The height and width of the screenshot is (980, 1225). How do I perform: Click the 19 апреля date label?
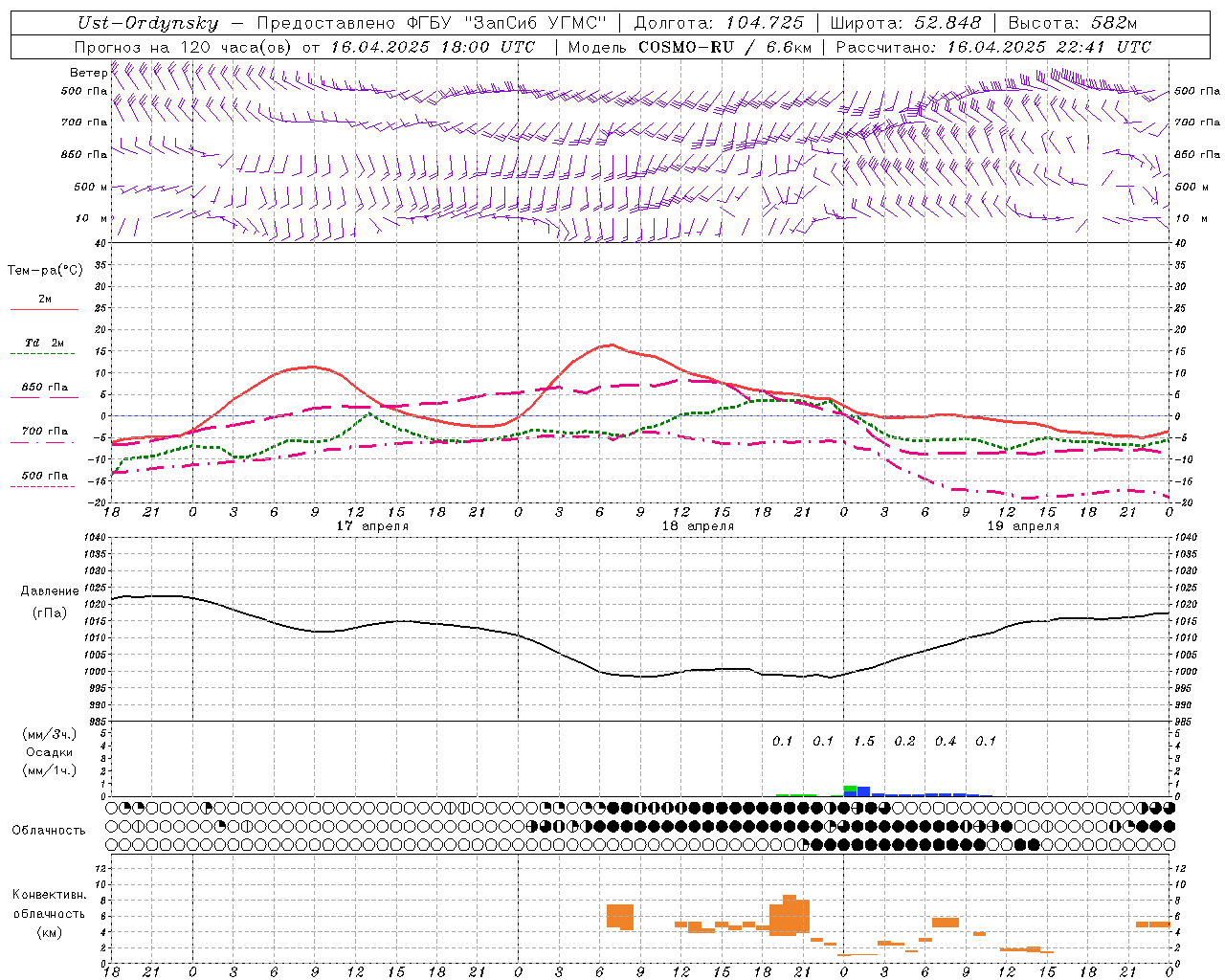tap(1023, 526)
